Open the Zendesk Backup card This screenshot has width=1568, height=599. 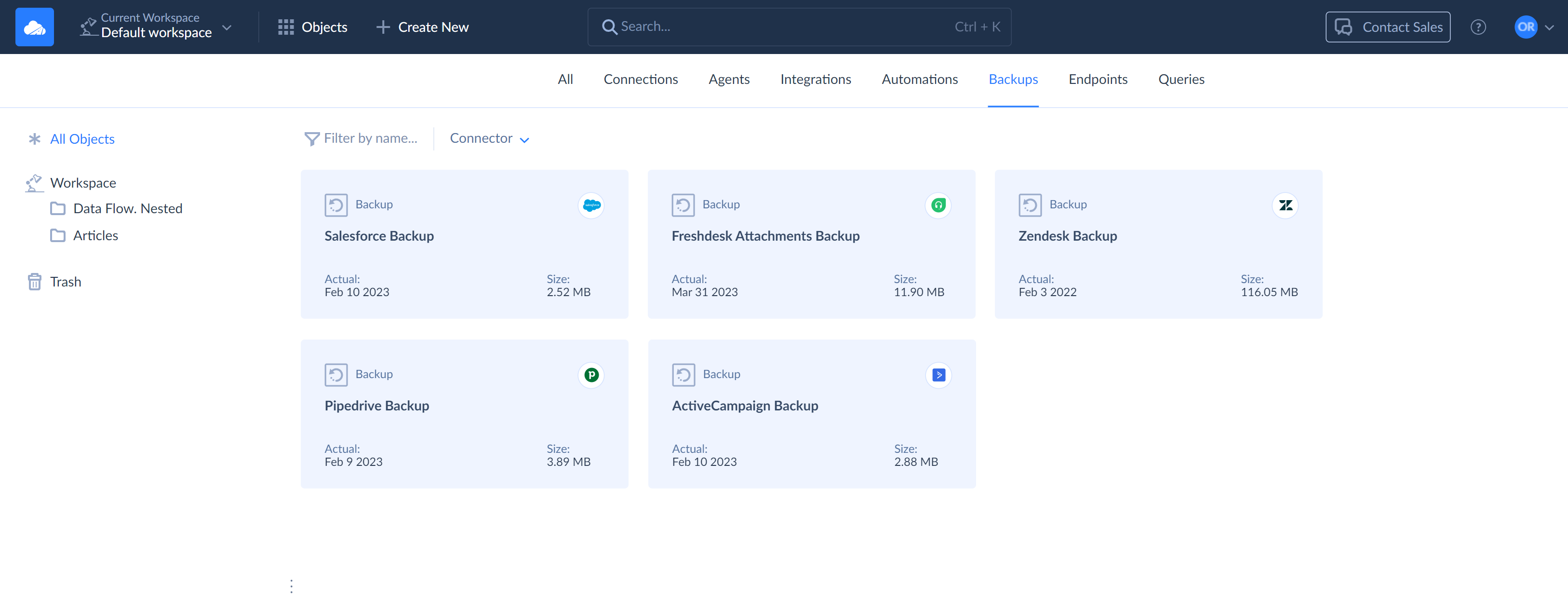click(x=1158, y=244)
